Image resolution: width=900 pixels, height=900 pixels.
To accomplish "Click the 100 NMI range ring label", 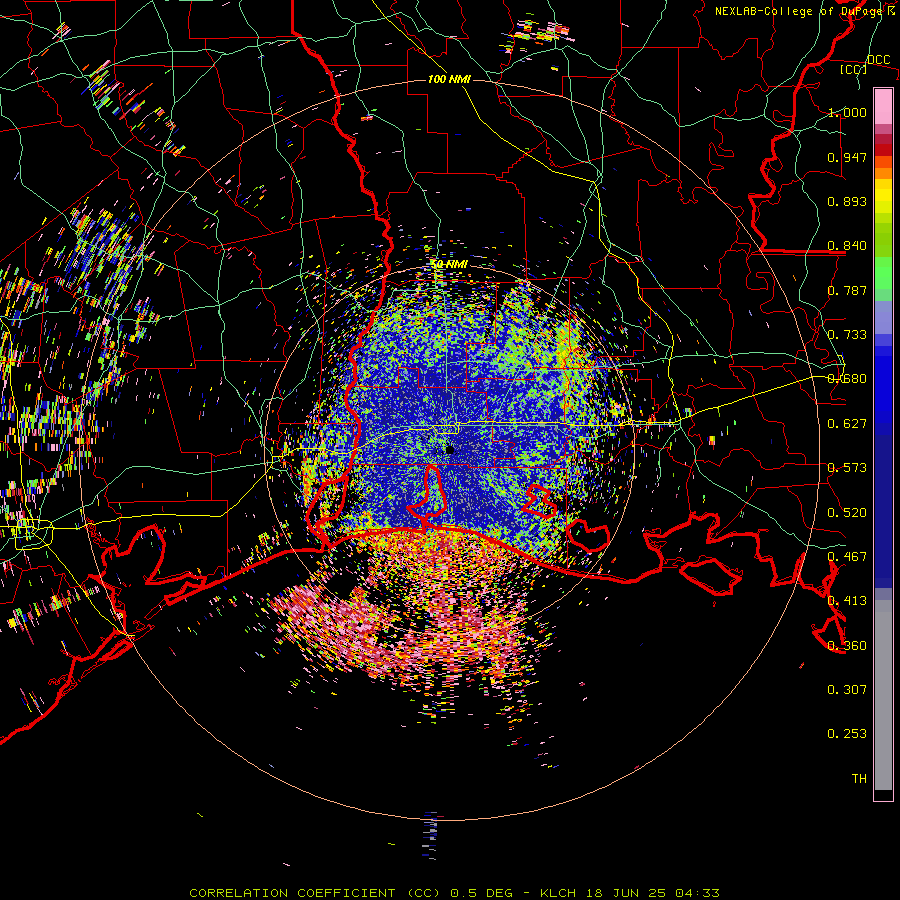I will coord(449,79).
